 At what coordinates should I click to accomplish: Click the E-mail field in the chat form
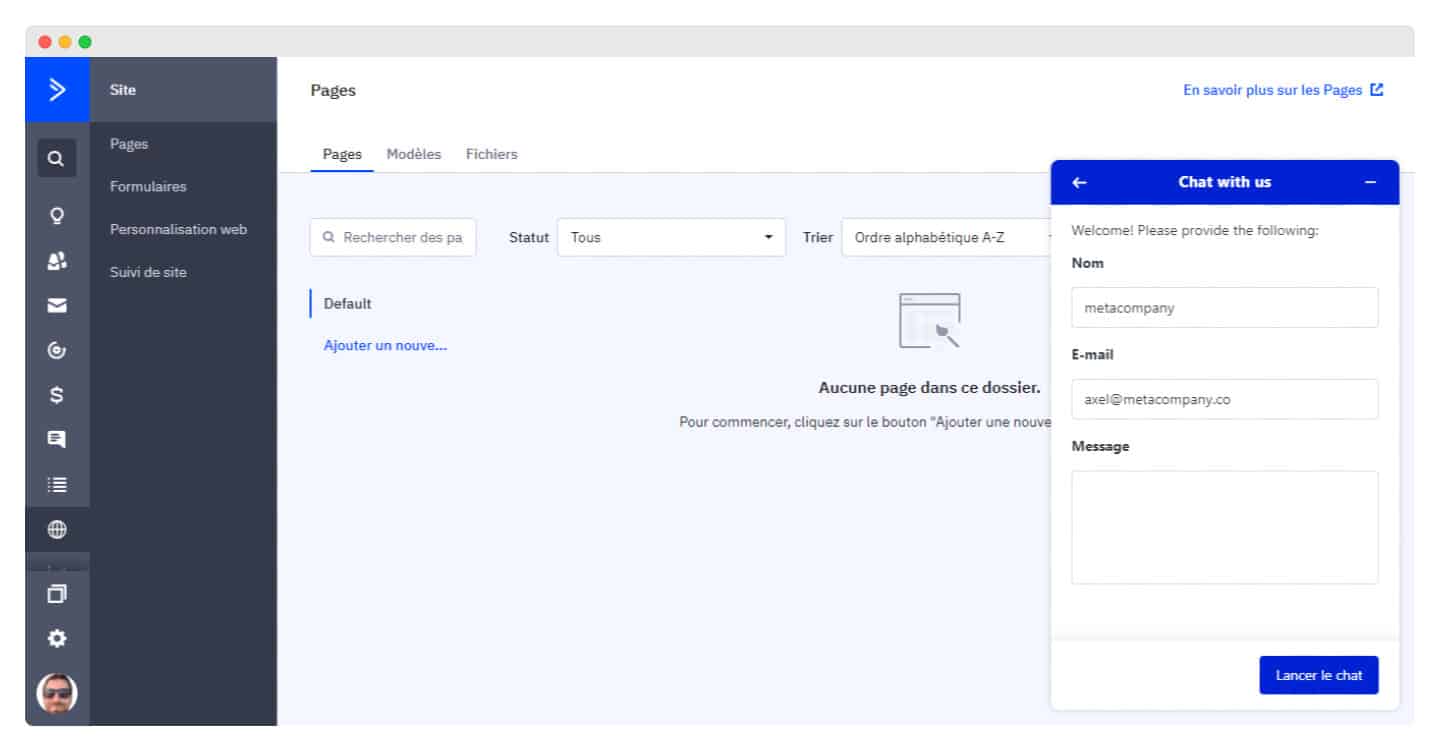coord(1225,399)
